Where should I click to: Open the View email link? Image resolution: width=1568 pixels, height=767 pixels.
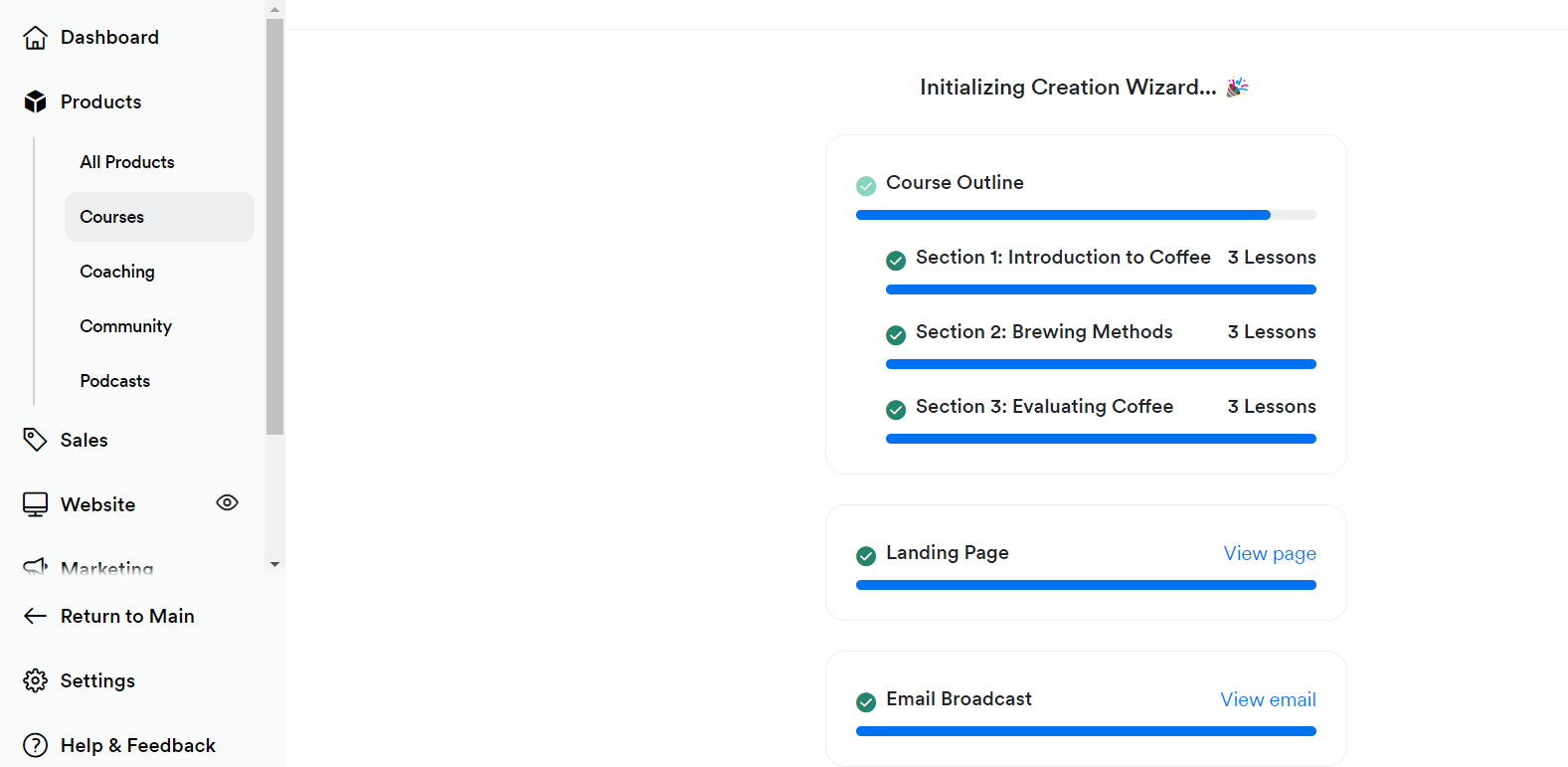pyautogui.click(x=1268, y=699)
